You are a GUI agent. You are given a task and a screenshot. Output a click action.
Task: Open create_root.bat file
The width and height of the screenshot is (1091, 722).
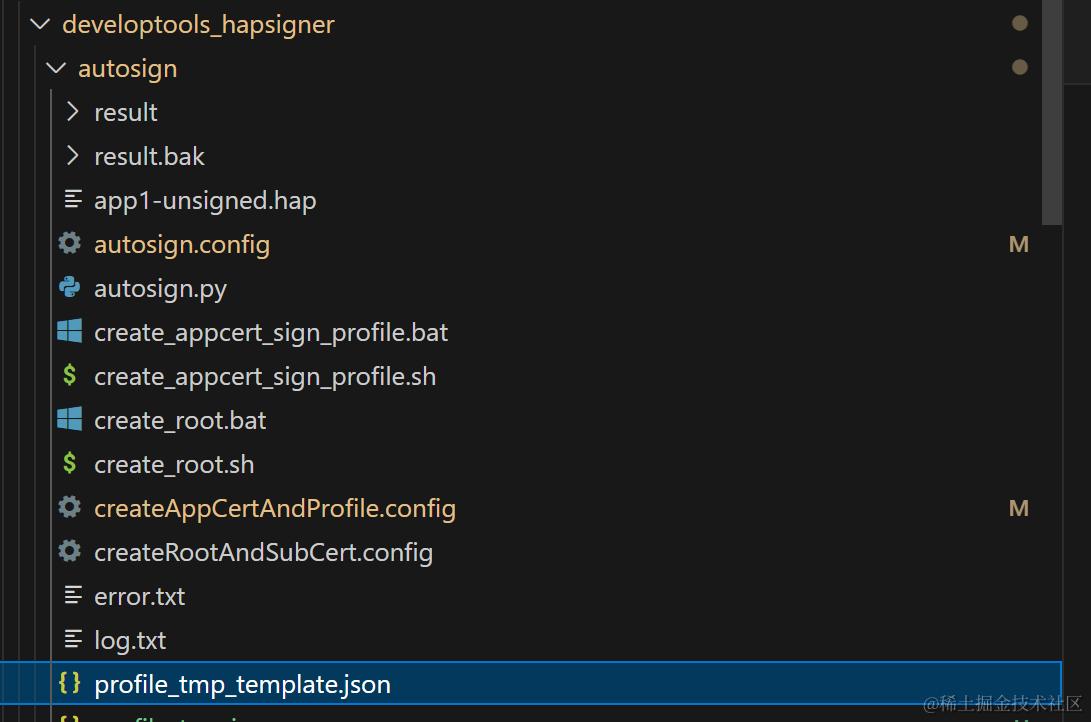[x=180, y=421]
